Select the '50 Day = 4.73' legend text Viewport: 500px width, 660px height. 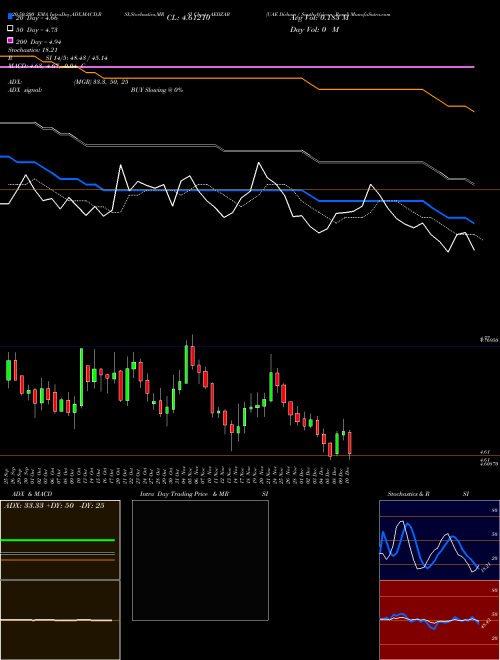click(x=37, y=30)
